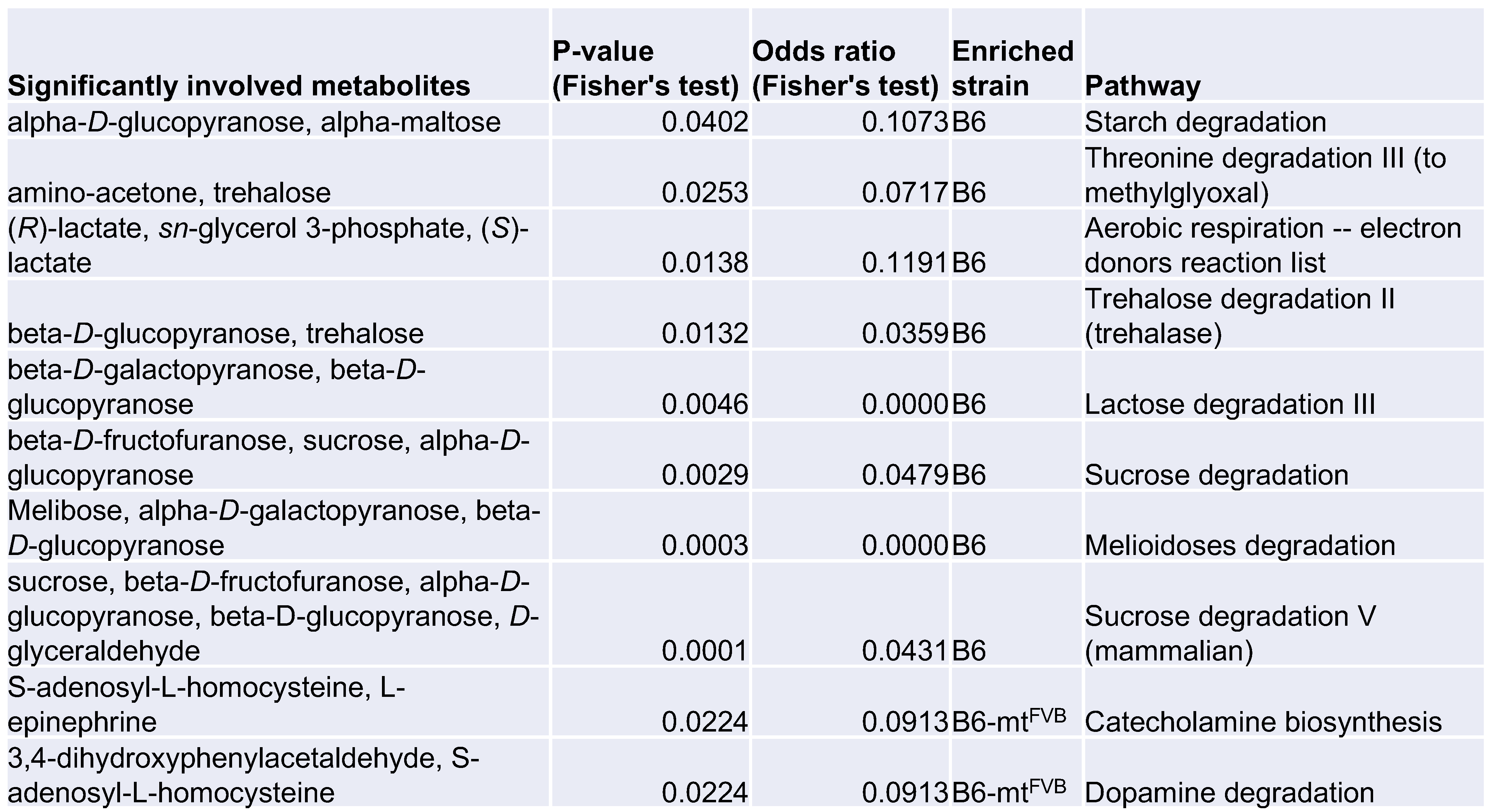This screenshot has height=812, width=1489.
Task: Select the 'Enriched strain' column header
Action: coord(1013,68)
